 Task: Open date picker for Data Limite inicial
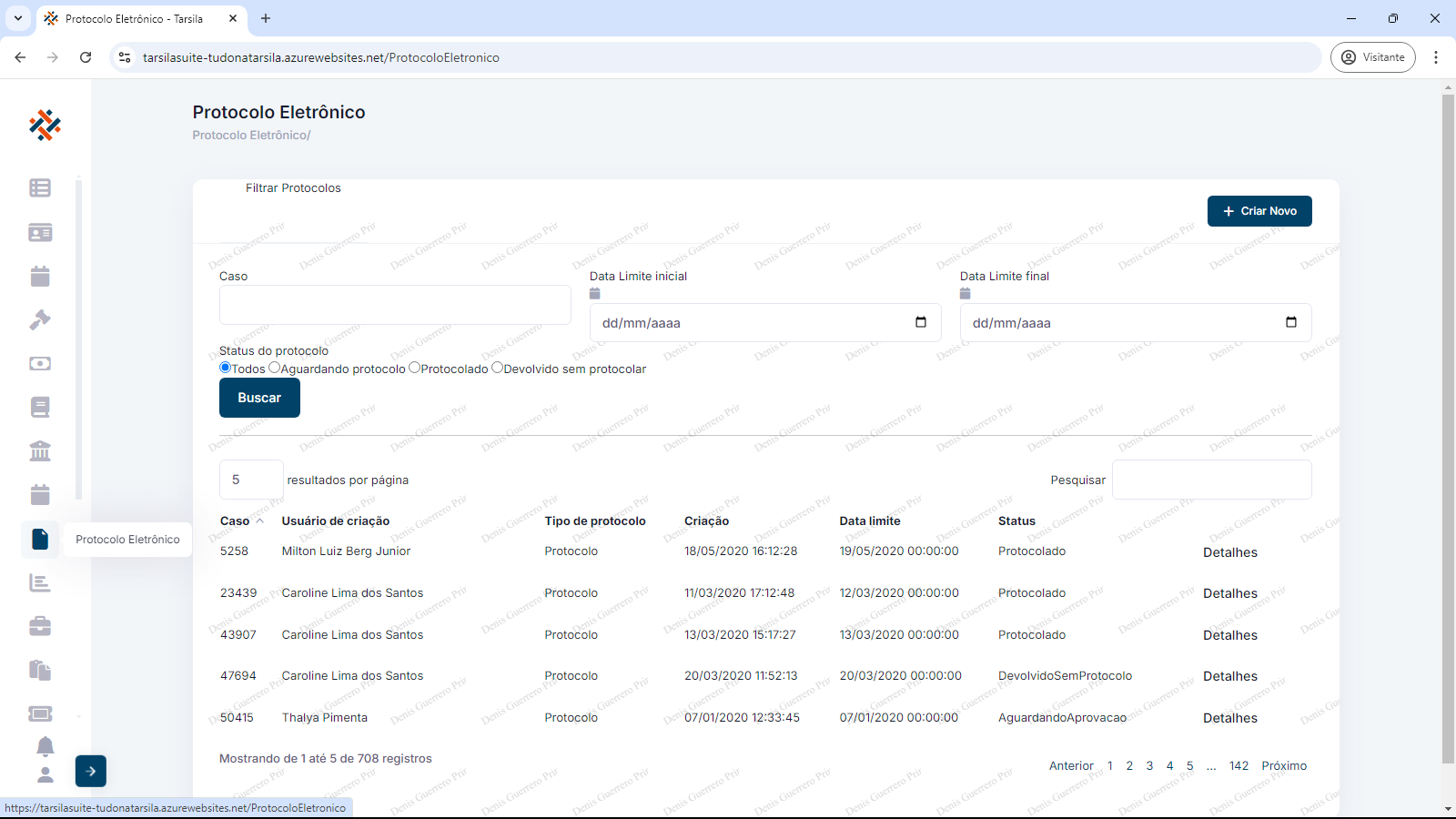920,322
